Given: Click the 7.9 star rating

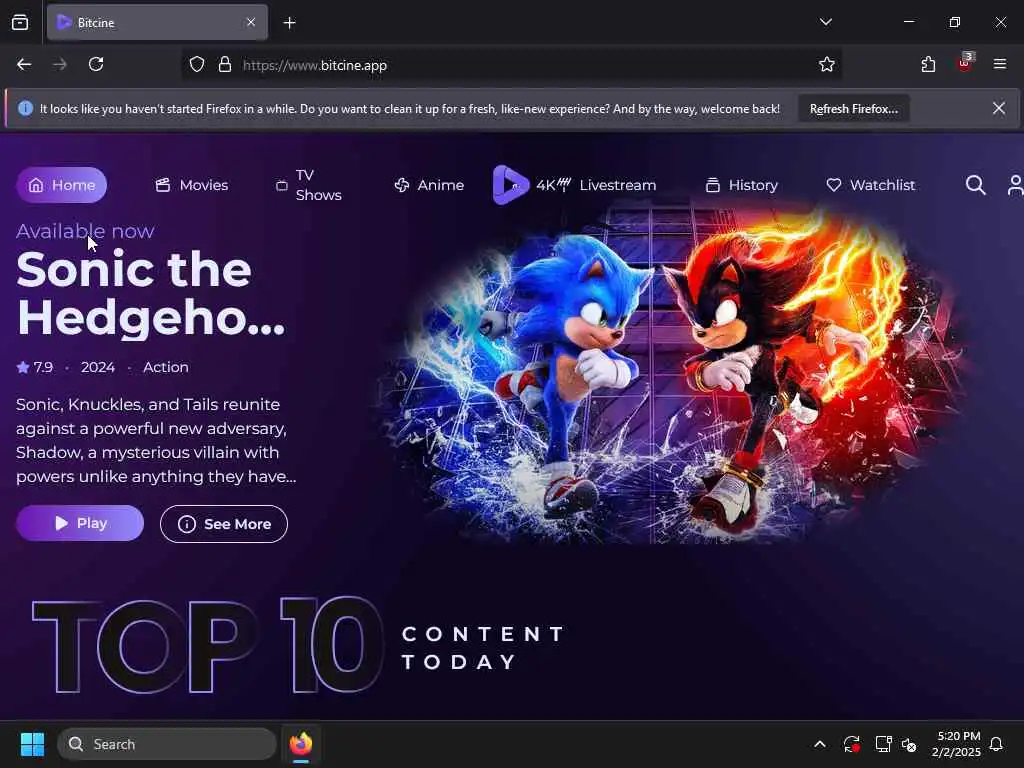Looking at the screenshot, I should (35, 367).
